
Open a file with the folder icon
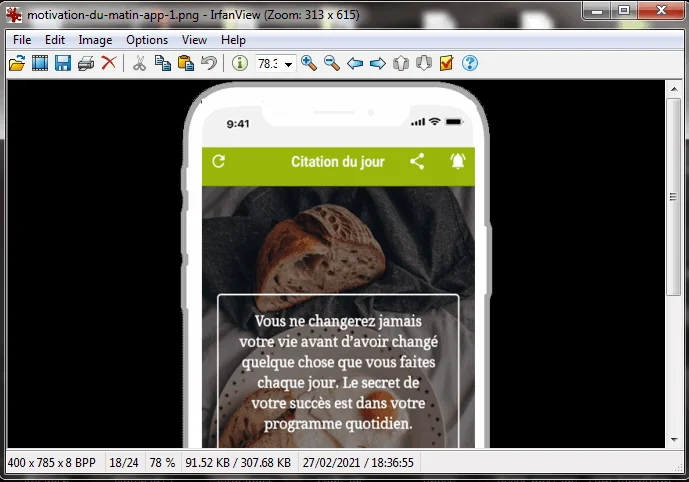[x=17, y=63]
